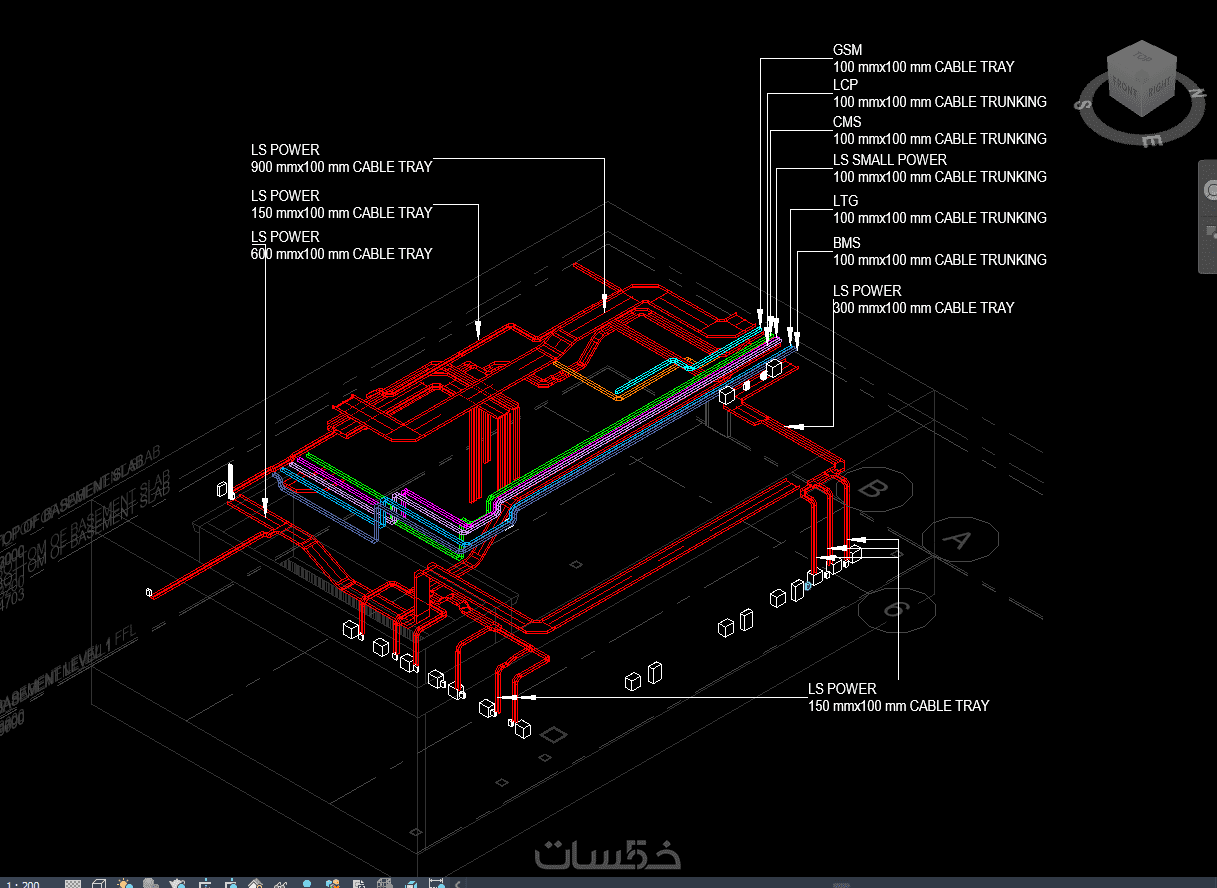1217x888 pixels.
Task: Click the FRONT face of the ViewCube
Action: [x=1125, y=88]
